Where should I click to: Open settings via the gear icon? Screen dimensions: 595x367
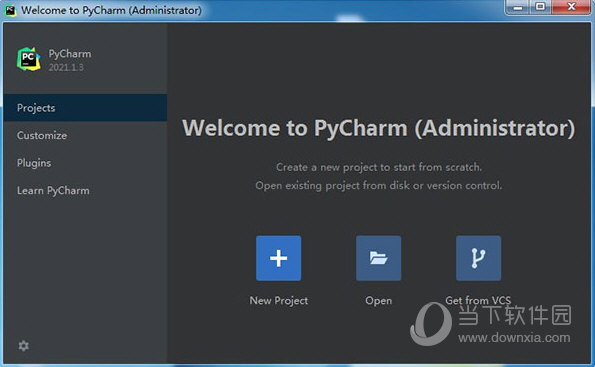click(x=24, y=346)
